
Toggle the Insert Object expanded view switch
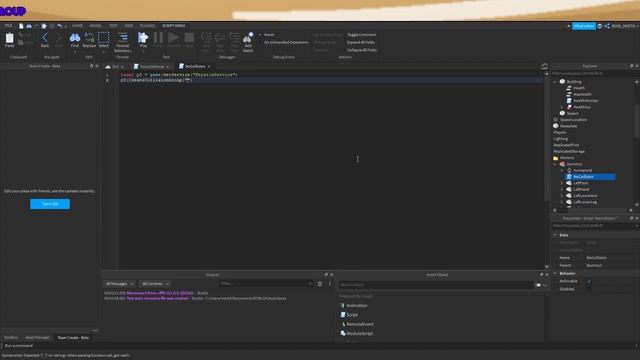(x=538, y=285)
